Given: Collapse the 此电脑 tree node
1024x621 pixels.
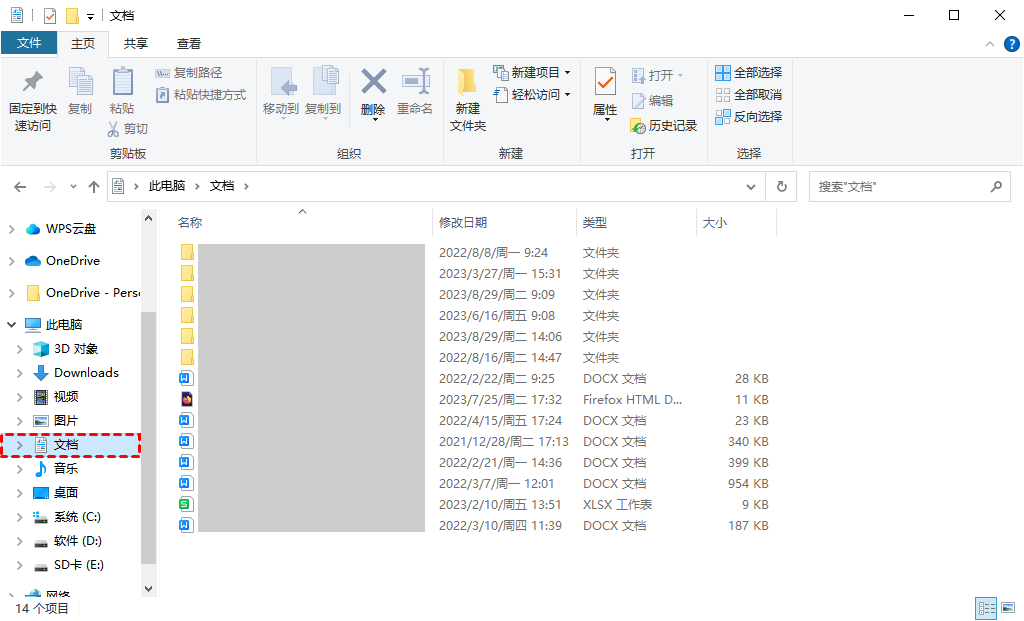Looking at the screenshot, I should (x=12, y=325).
